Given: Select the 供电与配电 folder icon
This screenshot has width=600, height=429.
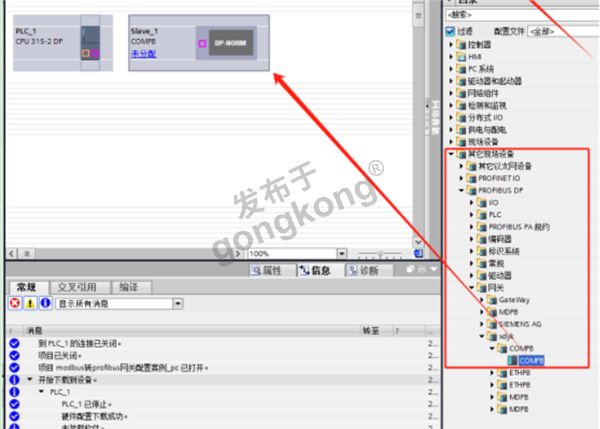Looking at the screenshot, I should [461, 130].
